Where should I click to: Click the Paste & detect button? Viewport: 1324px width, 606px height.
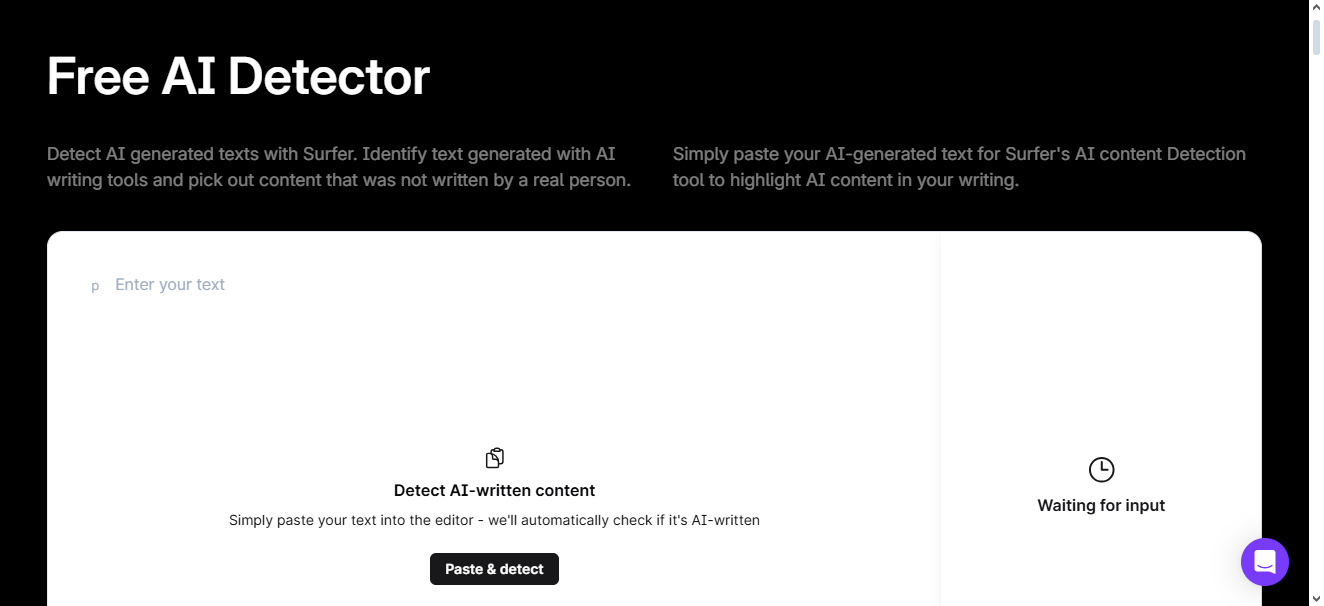tap(494, 569)
